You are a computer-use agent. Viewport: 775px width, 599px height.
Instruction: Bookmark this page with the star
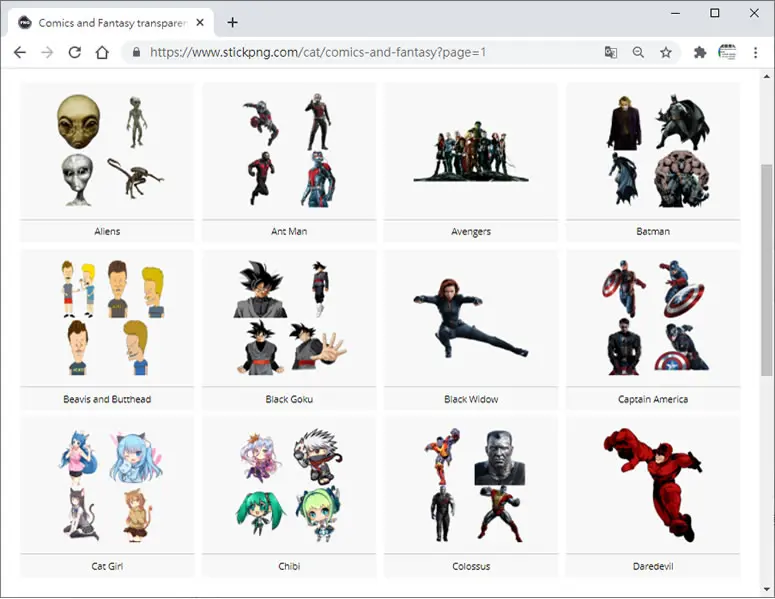click(x=666, y=52)
